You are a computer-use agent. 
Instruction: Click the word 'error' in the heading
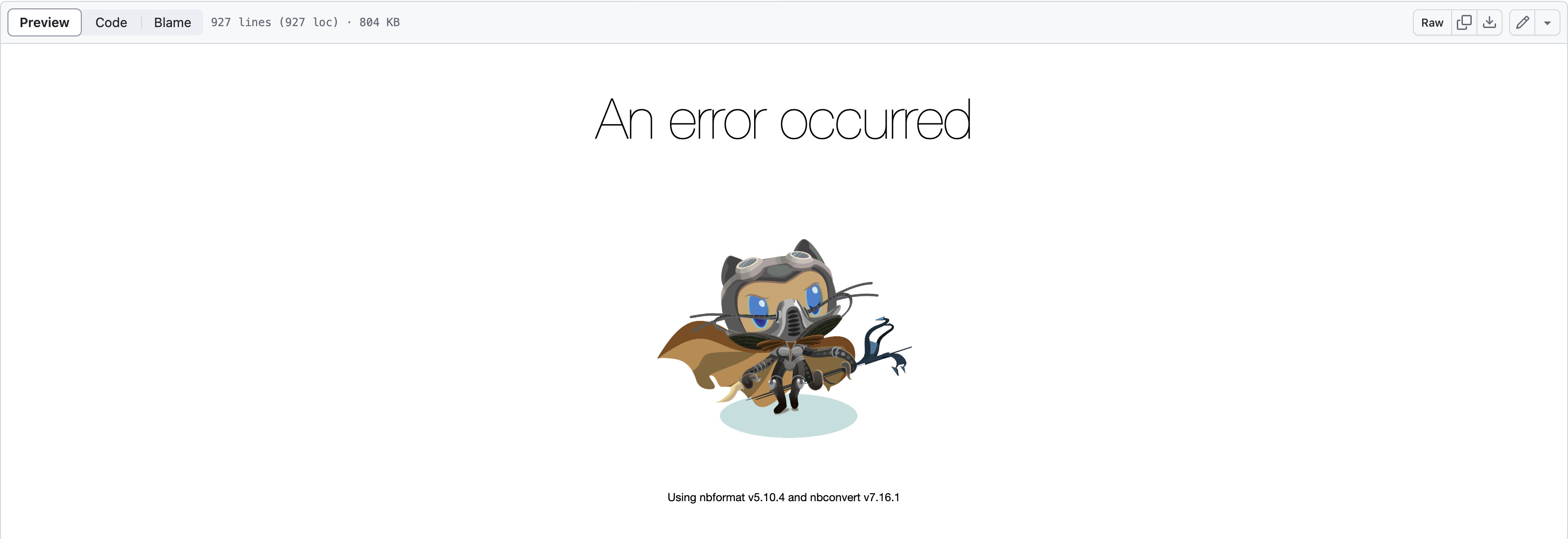[716, 121]
